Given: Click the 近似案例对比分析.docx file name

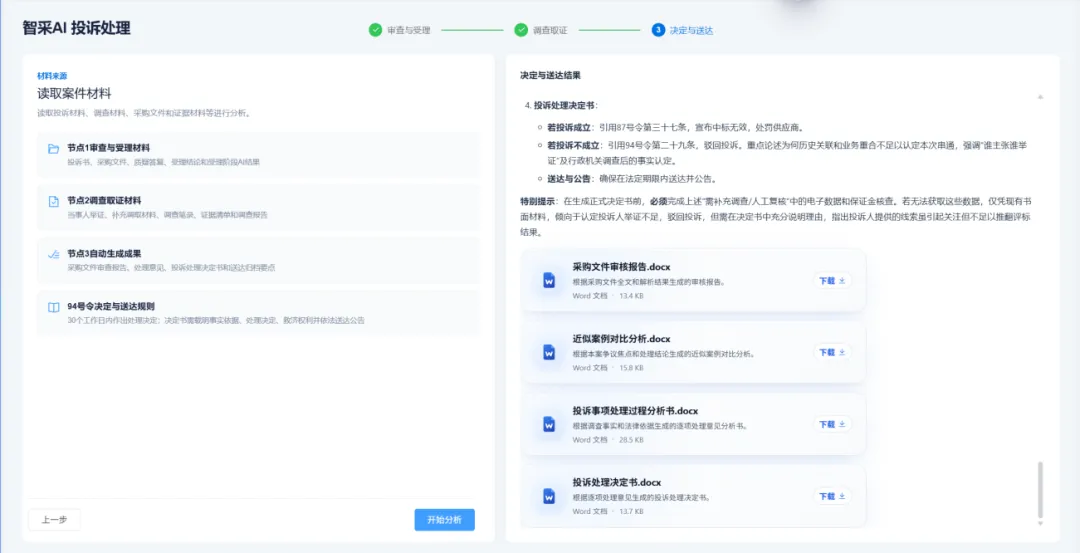Looking at the screenshot, I should 621,339.
